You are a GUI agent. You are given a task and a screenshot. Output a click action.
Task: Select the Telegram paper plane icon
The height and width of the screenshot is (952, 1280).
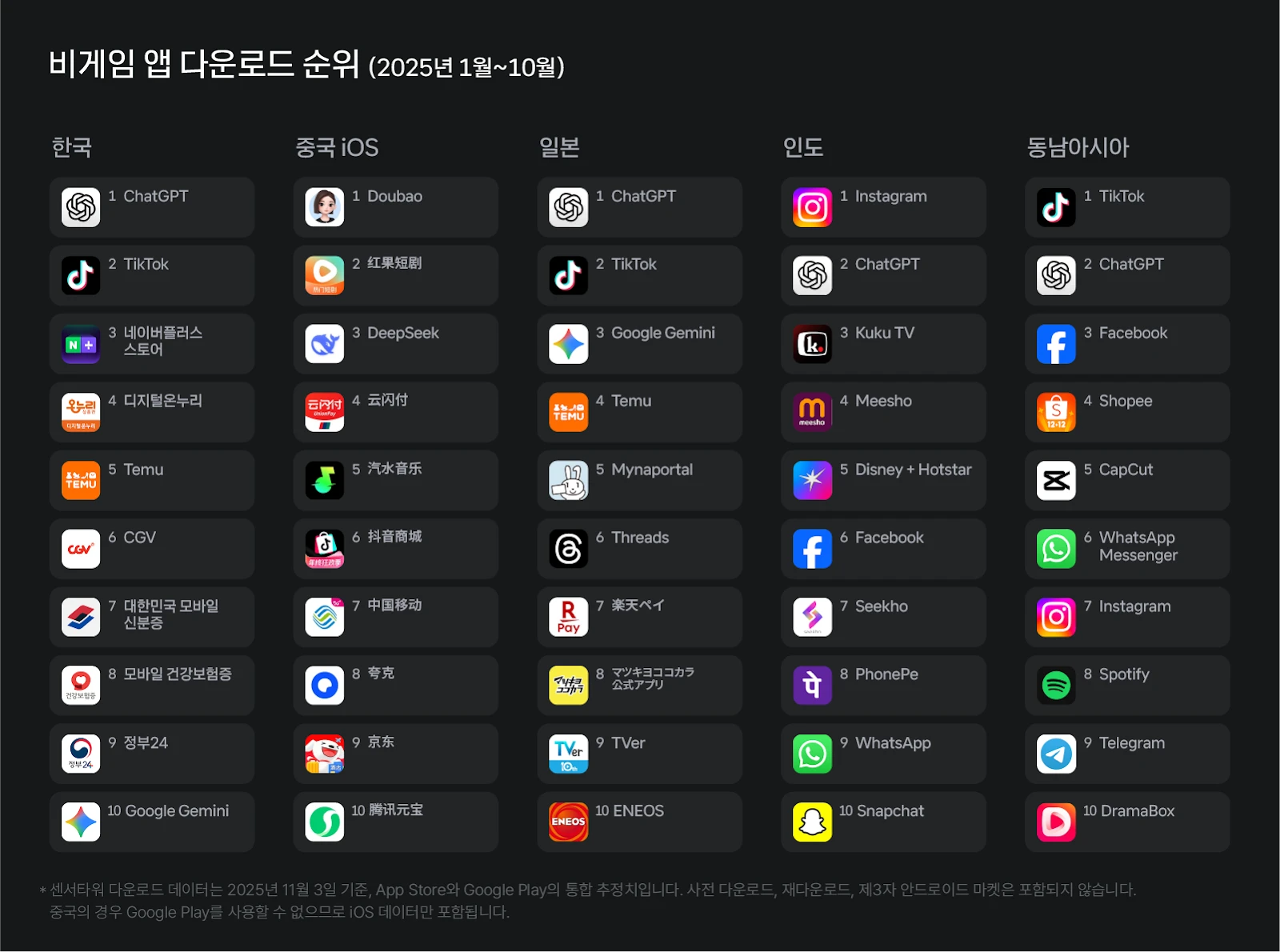pyautogui.click(x=1056, y=754)
